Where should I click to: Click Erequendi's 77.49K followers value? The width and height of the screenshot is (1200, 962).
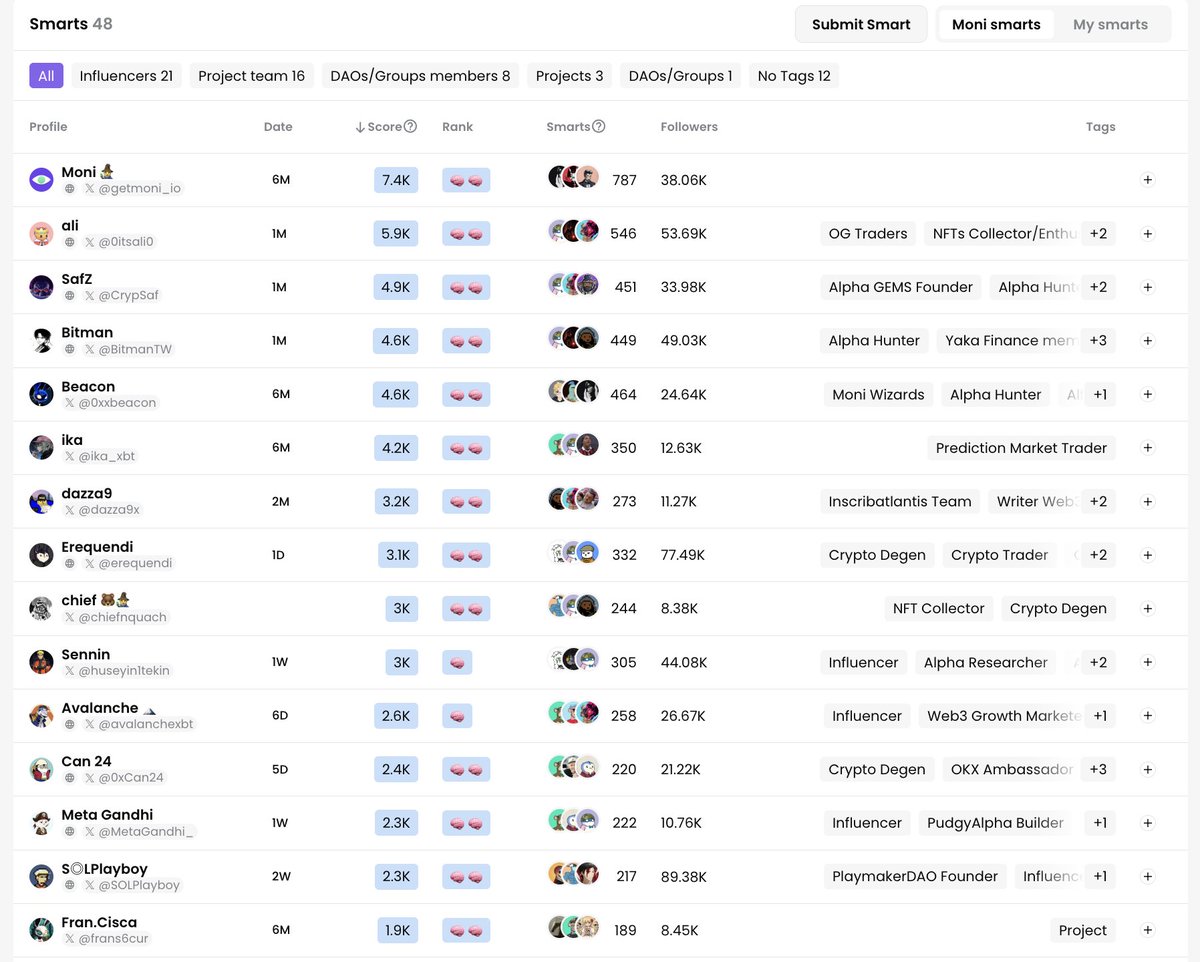pos(685,555)
